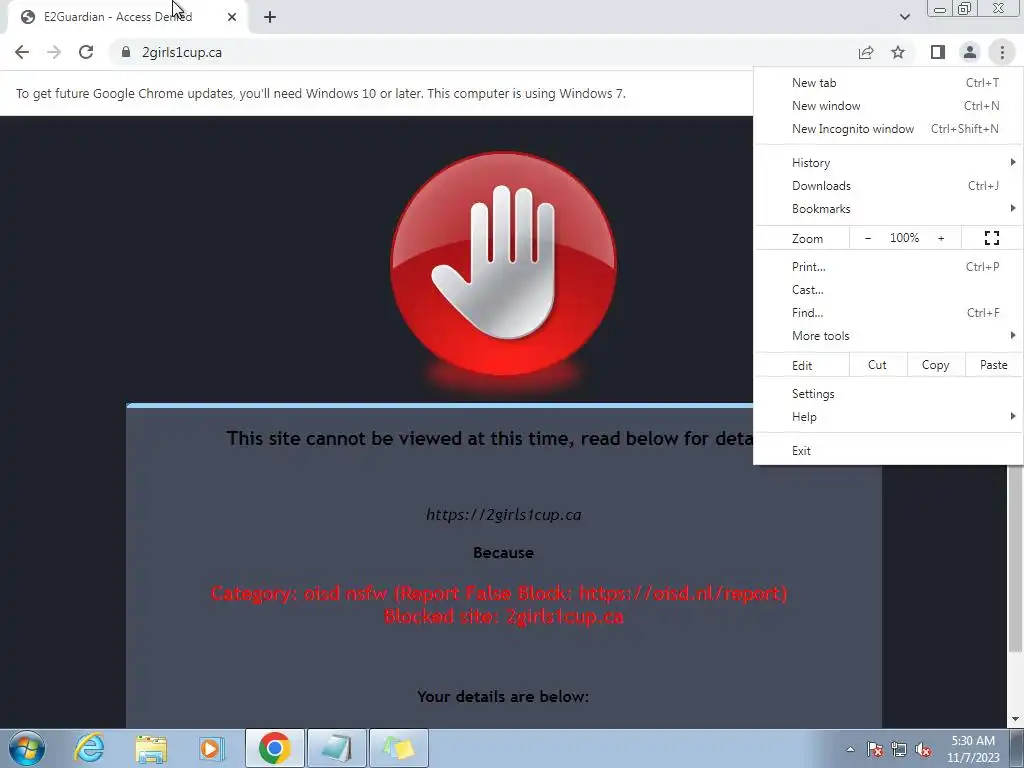Expand the More tools submenu
Image resolution: width=1024 pixels, height=768 pixels.
pyautogui.click(x=888, y=335)
